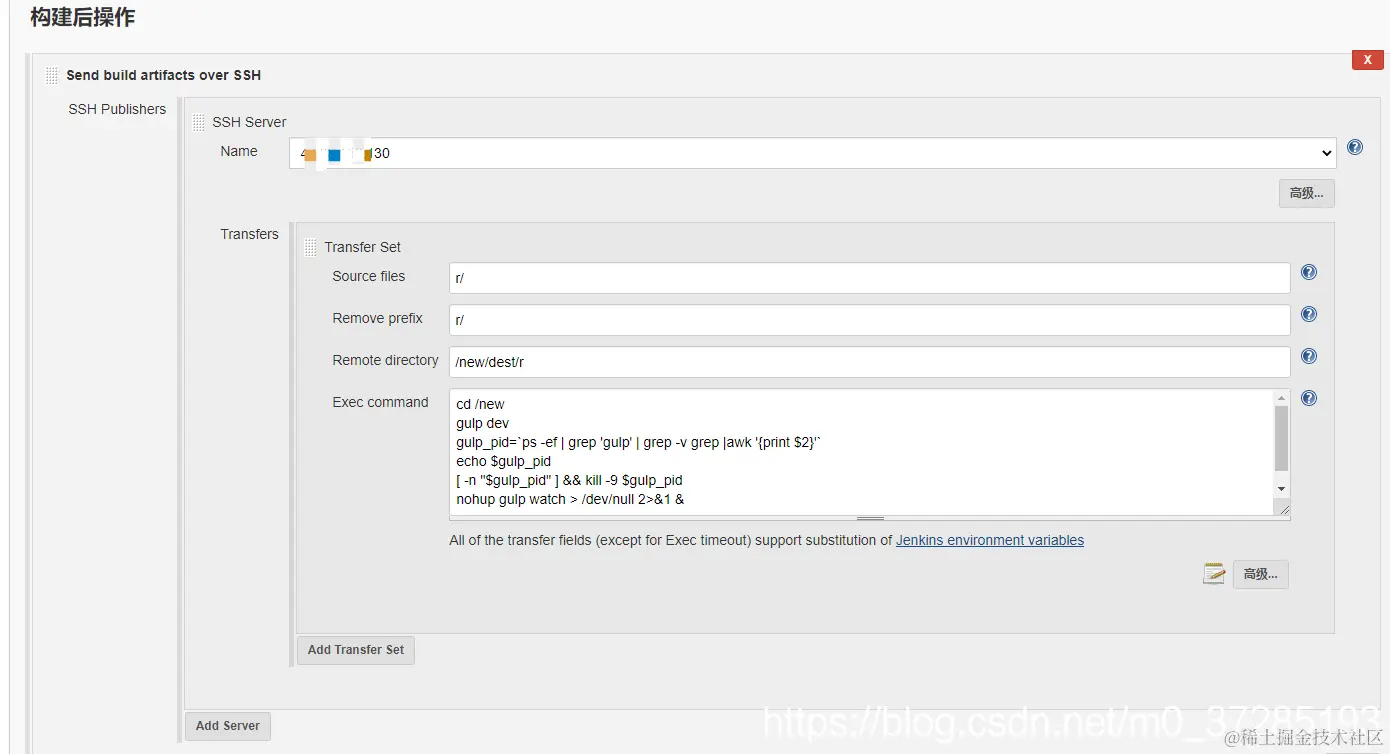1390x754 pixels.
Task: Click 高级 button below Exec command
Action: point(1260,574)
